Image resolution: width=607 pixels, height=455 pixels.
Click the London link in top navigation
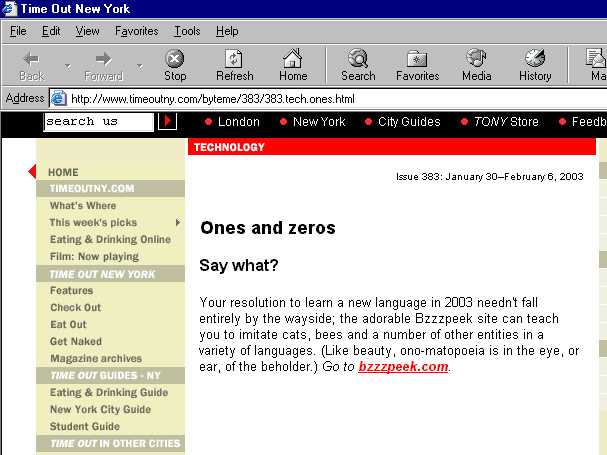point(238,122)
